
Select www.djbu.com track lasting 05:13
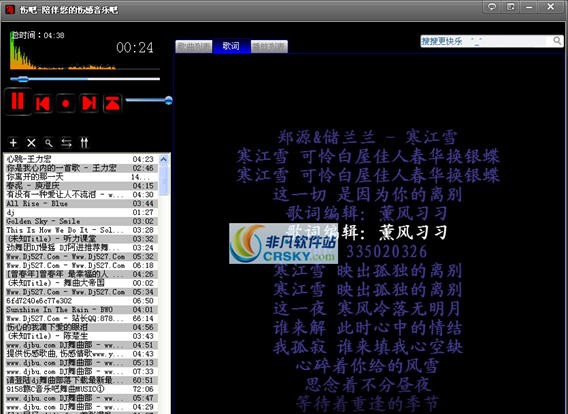[81, 363]
